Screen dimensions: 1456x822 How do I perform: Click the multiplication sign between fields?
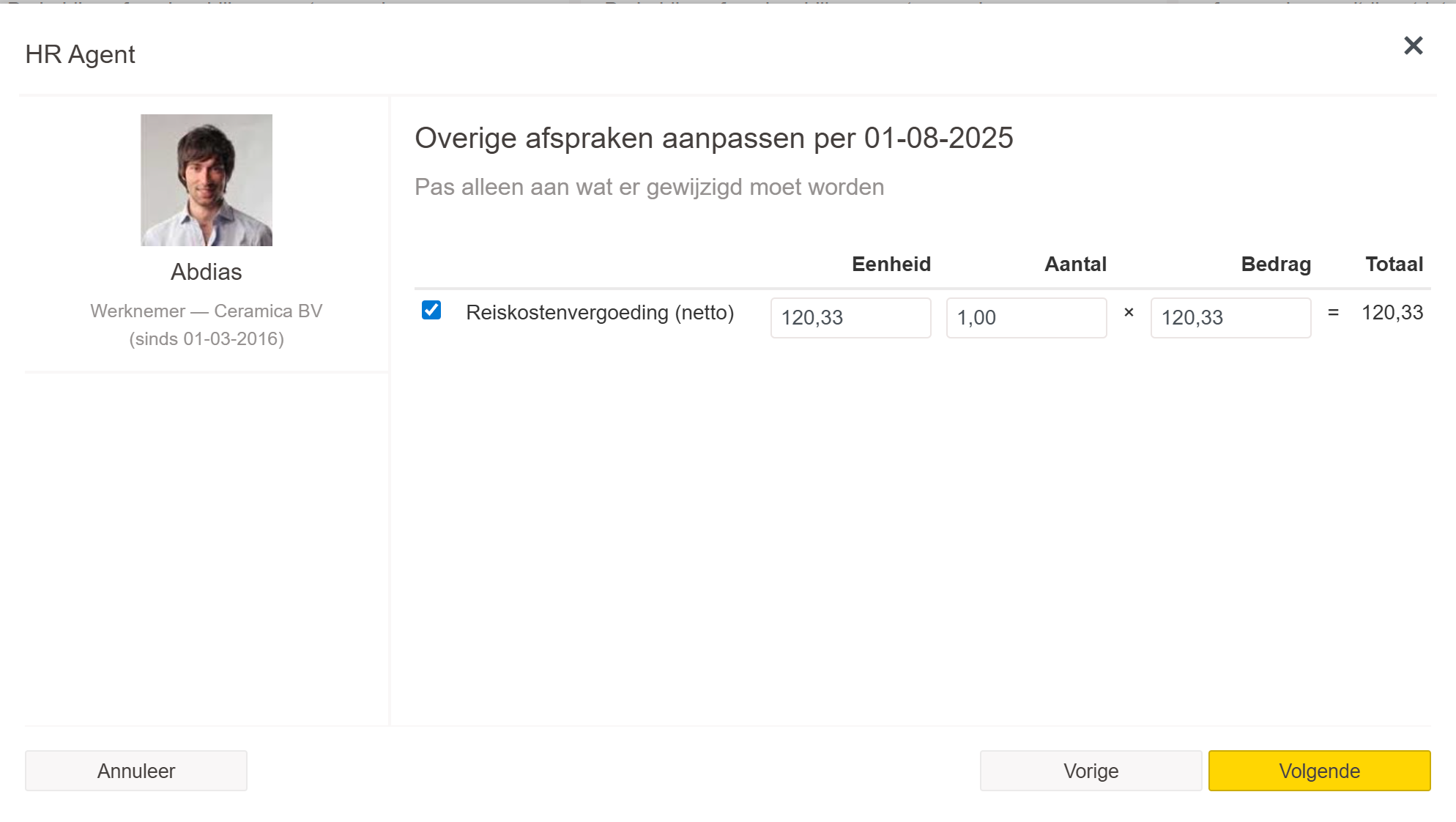[1129, 313]
